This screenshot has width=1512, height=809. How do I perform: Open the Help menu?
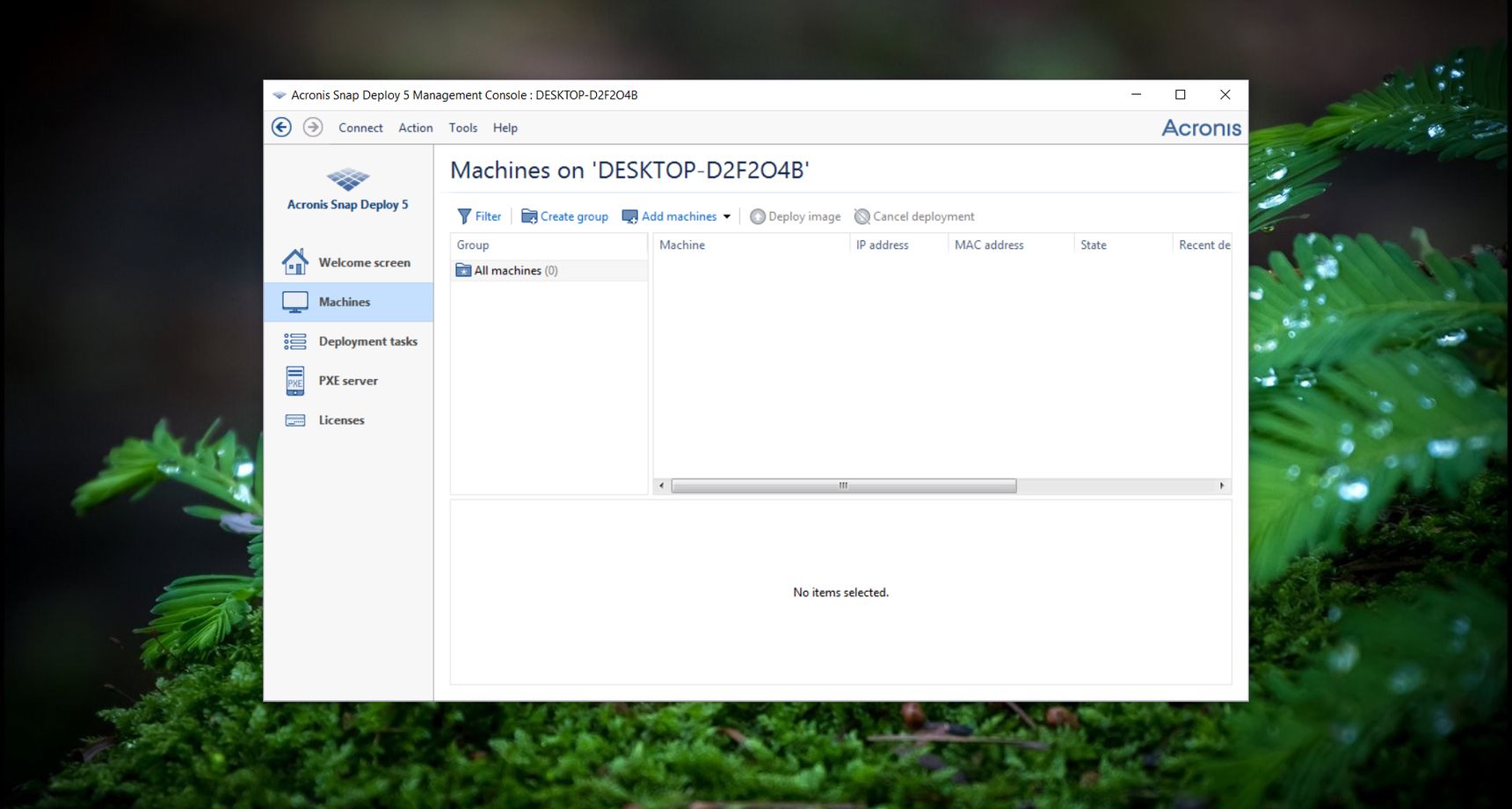pos(505,128)
